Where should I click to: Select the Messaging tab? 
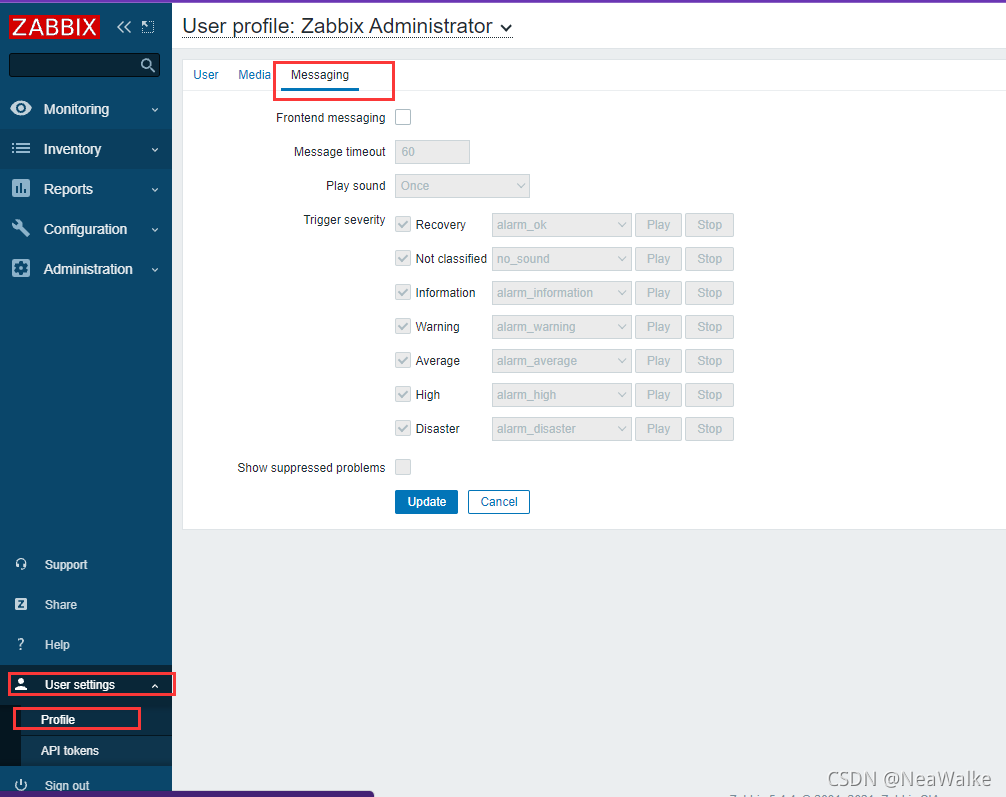320,75
